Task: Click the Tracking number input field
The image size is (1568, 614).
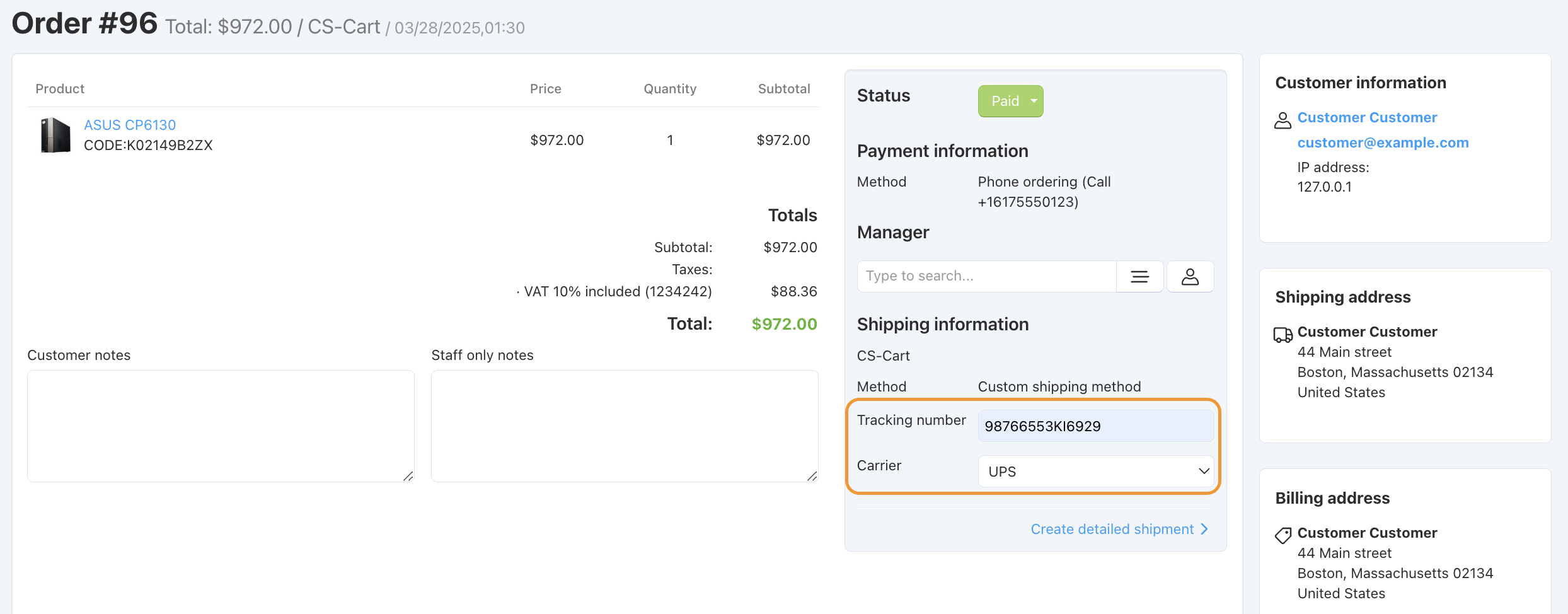Action: [1095, 426]
